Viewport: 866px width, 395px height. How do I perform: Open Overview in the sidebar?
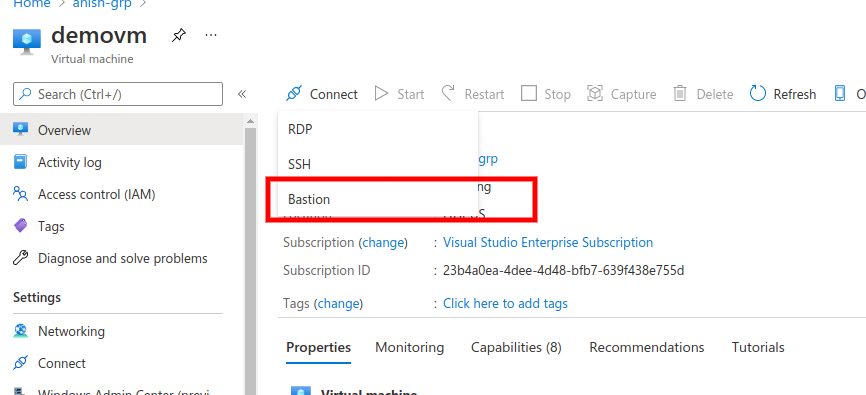(x=122, y=130)
